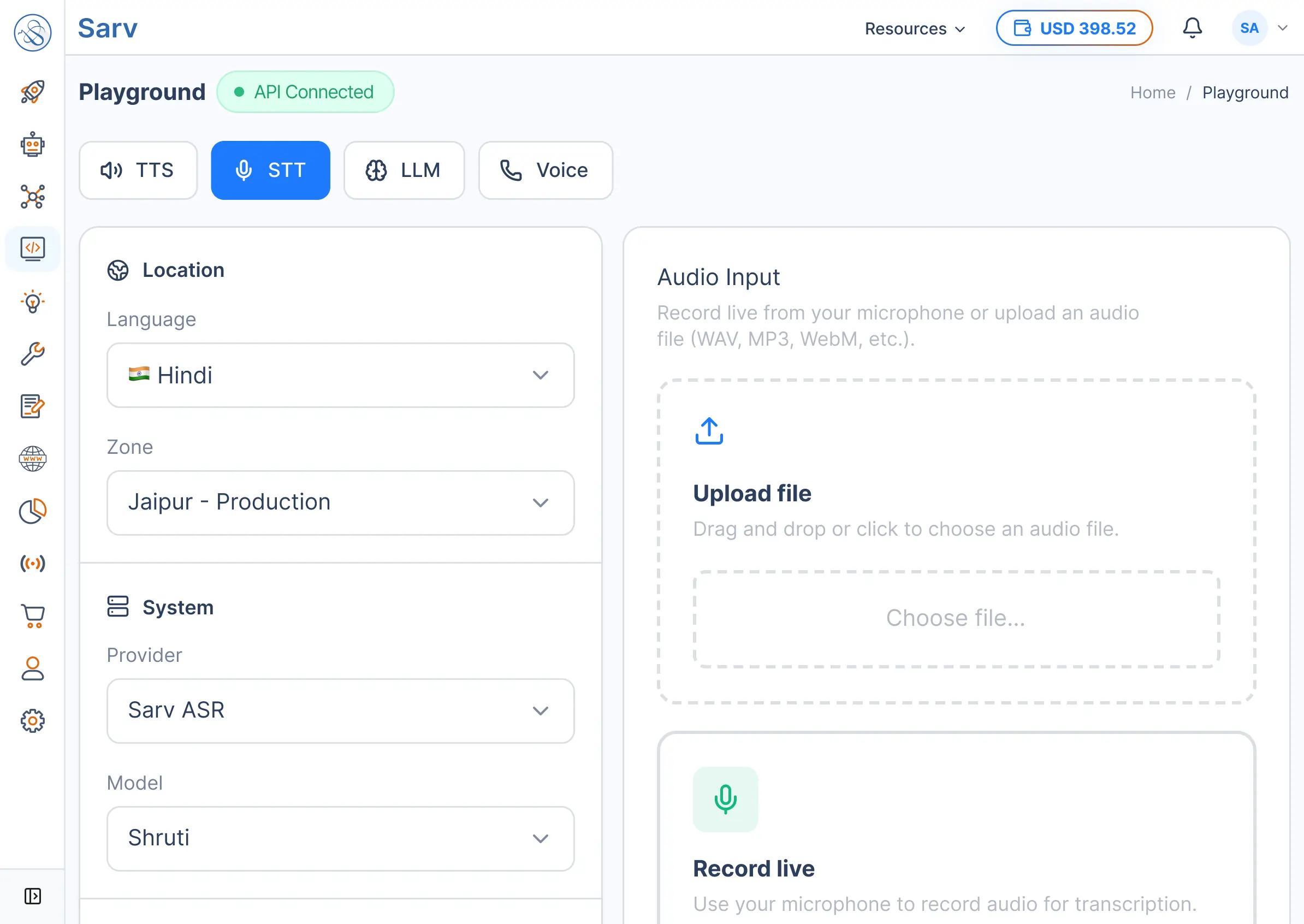
Task: Switch to the Voice tab
Action: 545,170
